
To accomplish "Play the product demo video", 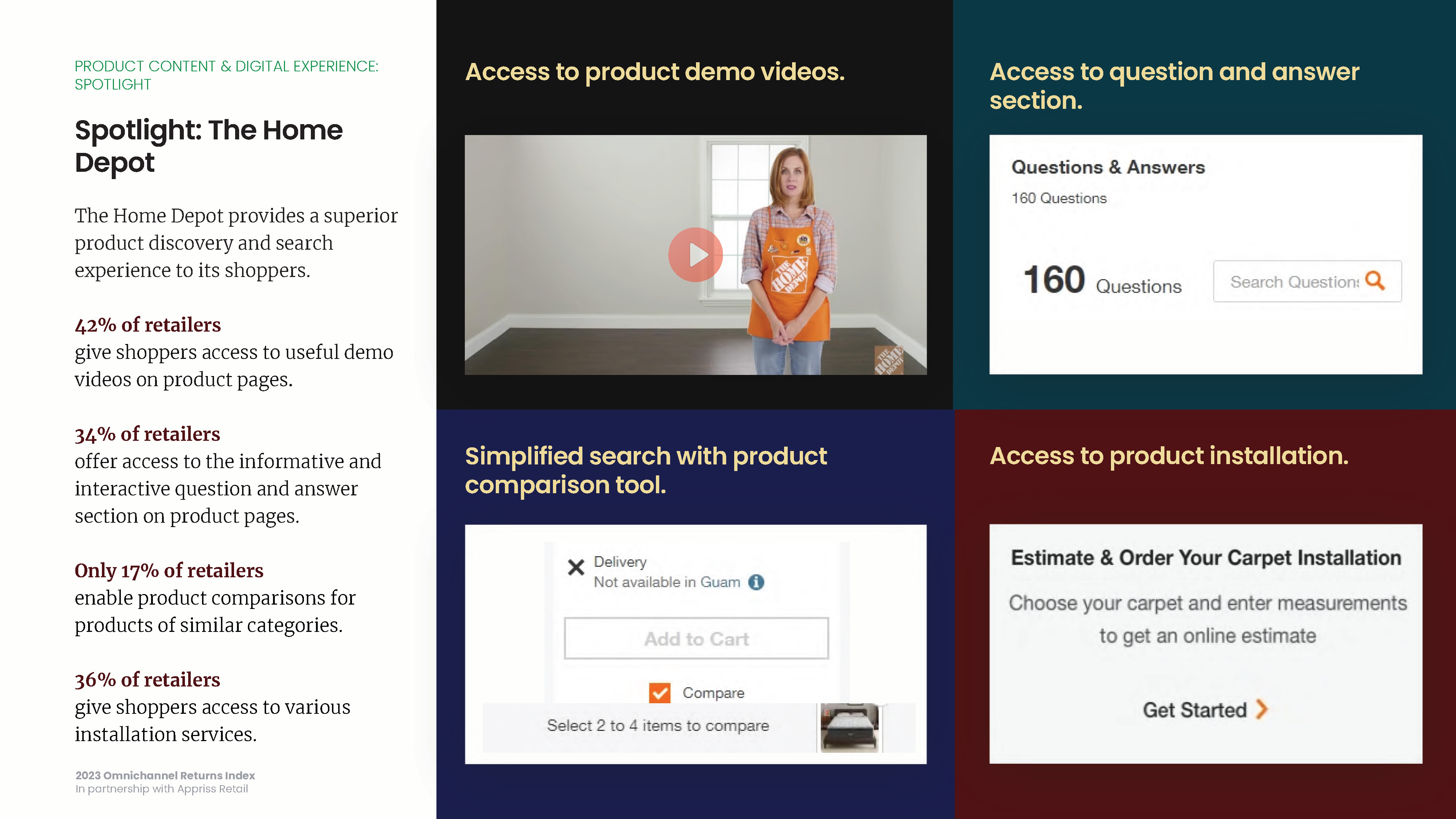I will click(695, 255).
